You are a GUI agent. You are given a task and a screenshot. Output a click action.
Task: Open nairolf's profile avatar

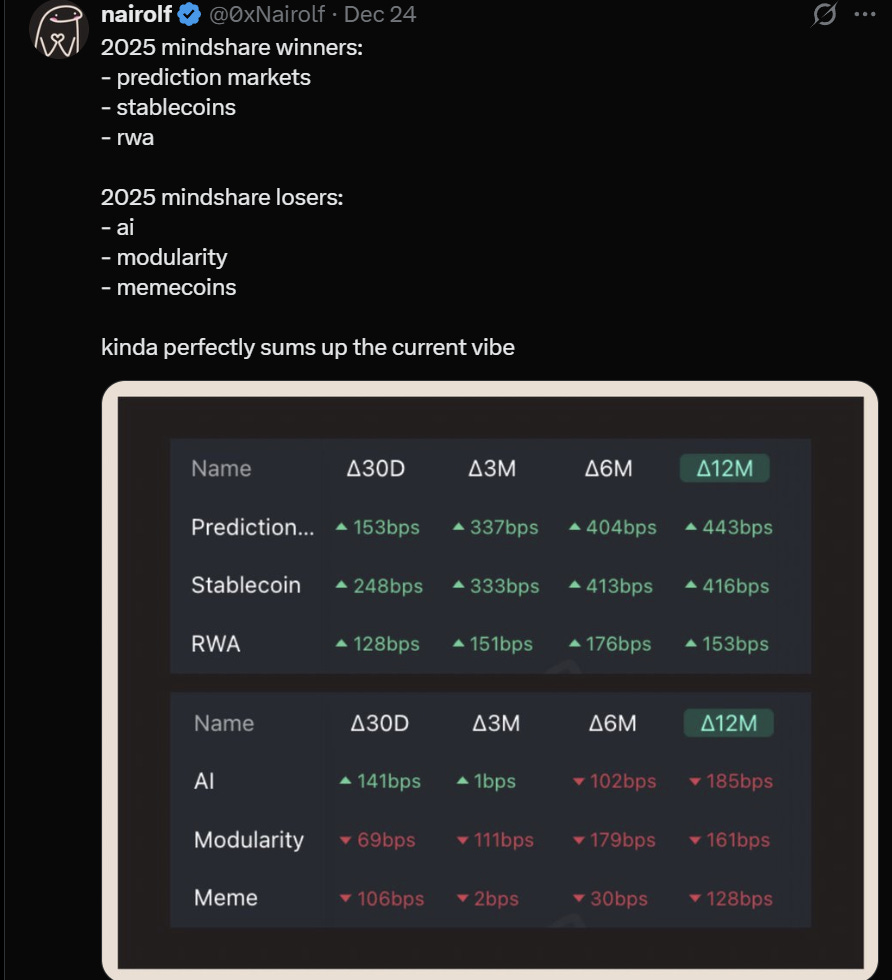point(59,29)
